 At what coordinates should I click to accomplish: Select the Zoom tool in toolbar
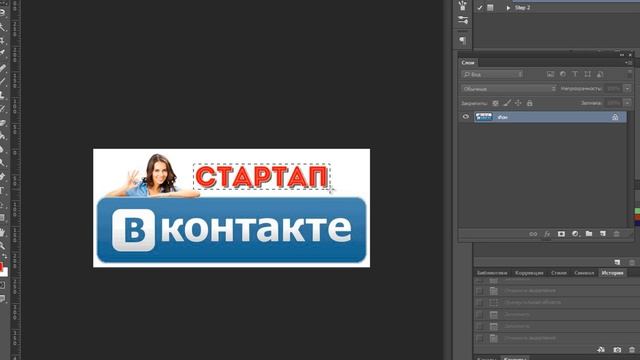tap(2, 245)
